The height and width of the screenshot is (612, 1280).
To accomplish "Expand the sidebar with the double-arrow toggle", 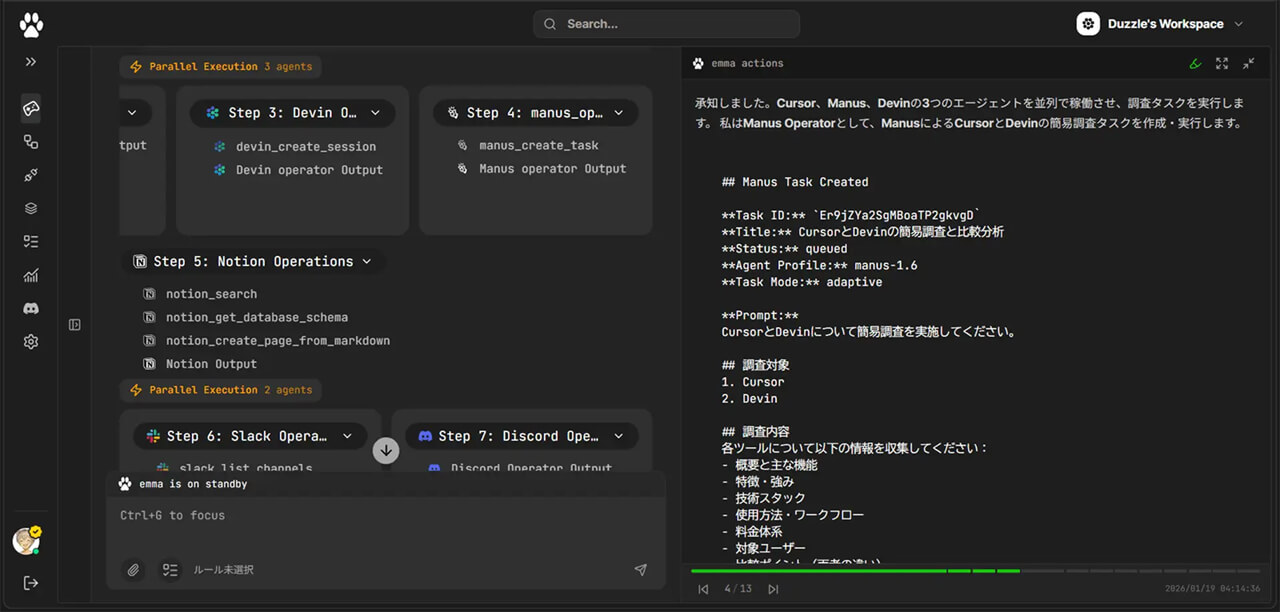I will tap(30, 62).
